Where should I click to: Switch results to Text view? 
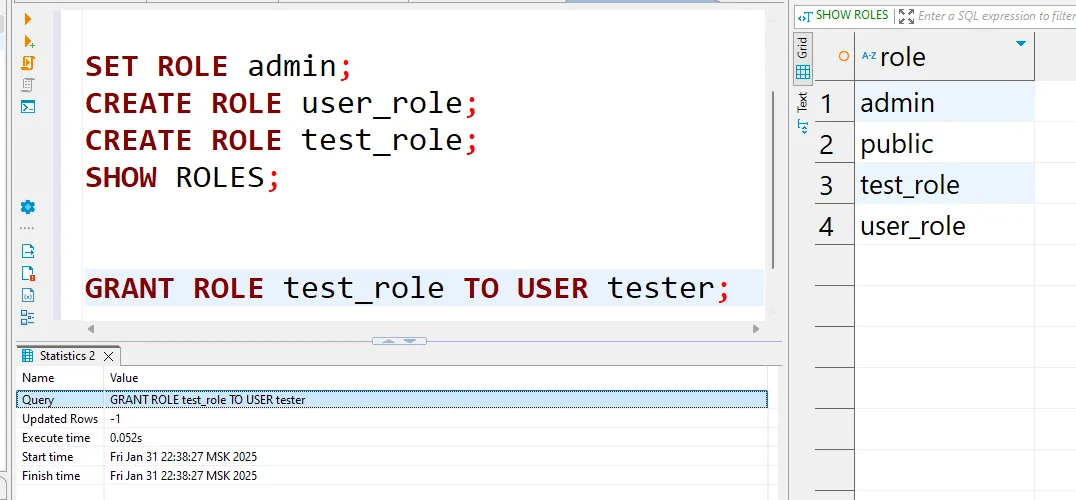802,112
